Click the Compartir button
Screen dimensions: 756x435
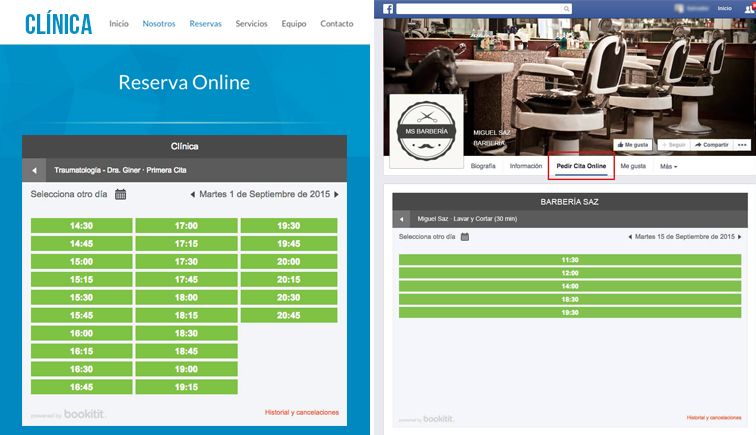[712, 145]
